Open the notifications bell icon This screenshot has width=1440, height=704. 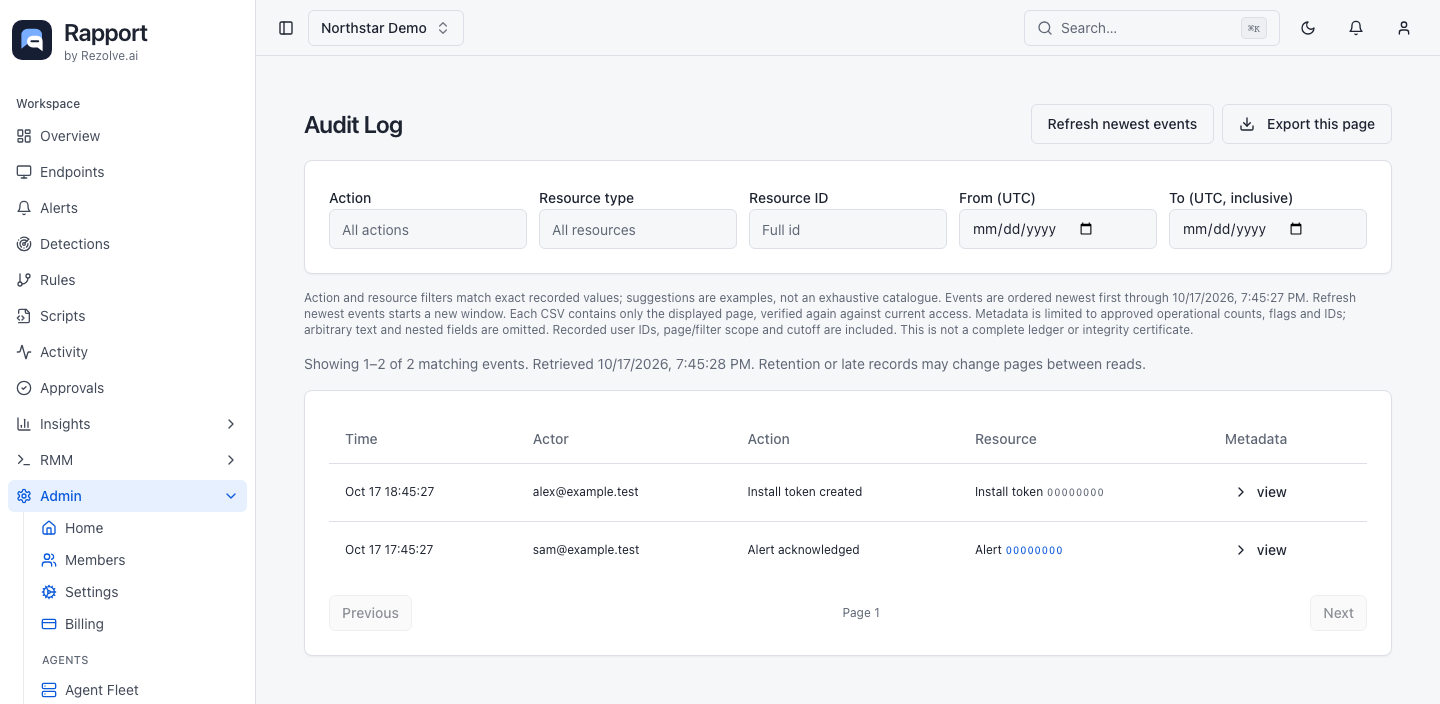pyautogui.click(x=1356, y=28)
